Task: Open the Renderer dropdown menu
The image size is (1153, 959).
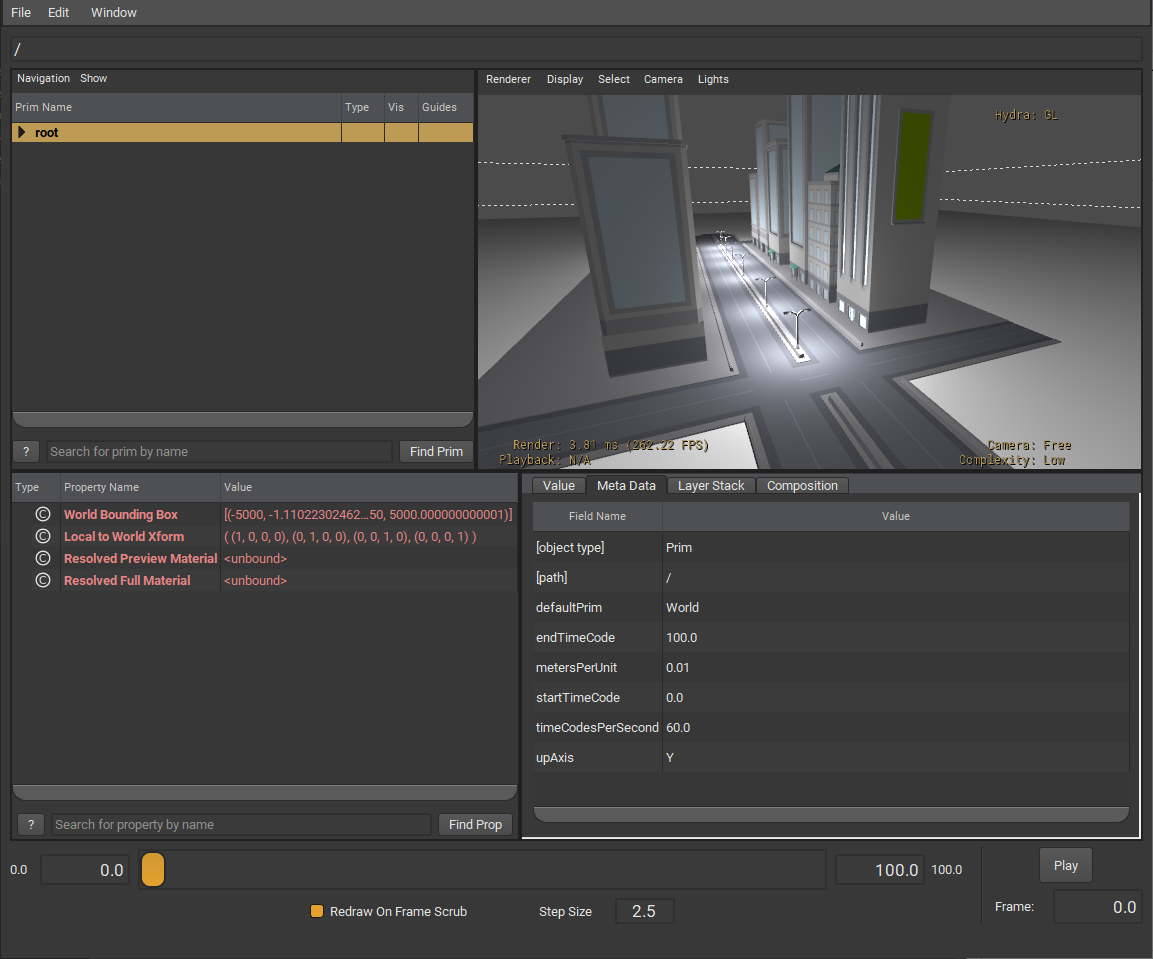Action: [508, 79]
